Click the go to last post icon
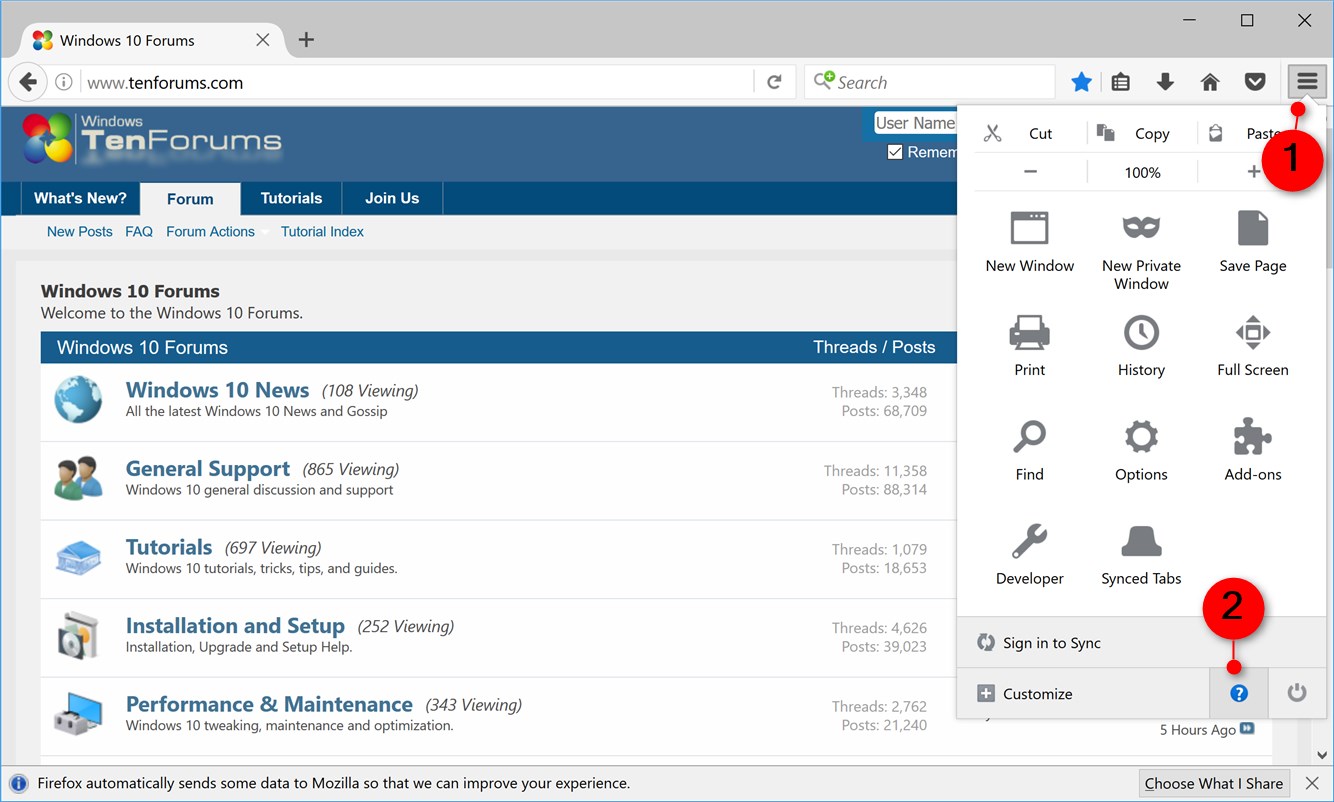Image resolution: width=1334 pixels, height=802 pixels. click(x=1247, y=729)
